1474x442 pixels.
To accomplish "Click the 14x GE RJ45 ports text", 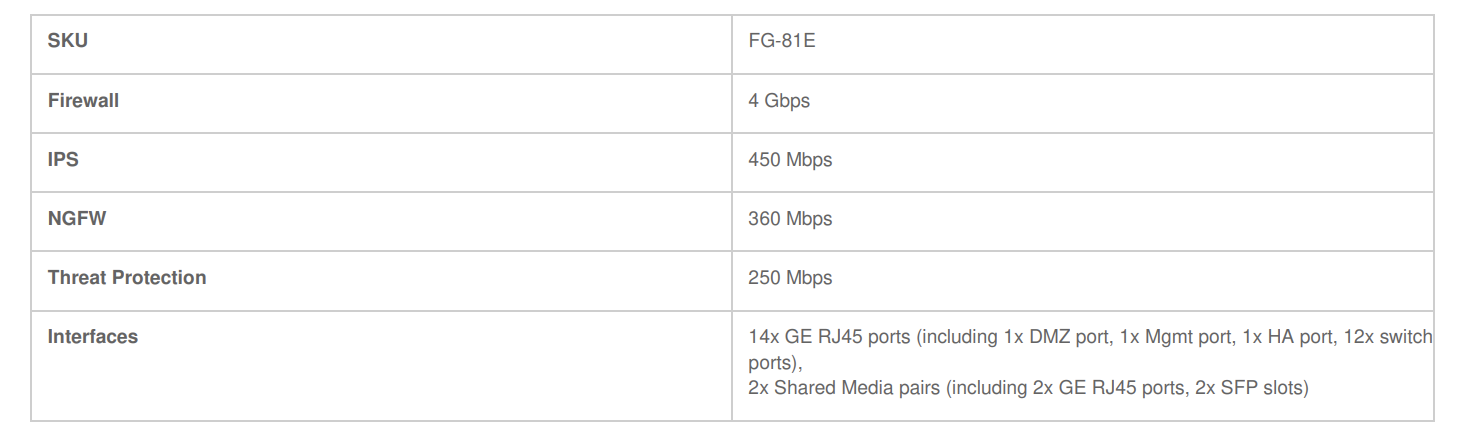I will pos(829,337).
